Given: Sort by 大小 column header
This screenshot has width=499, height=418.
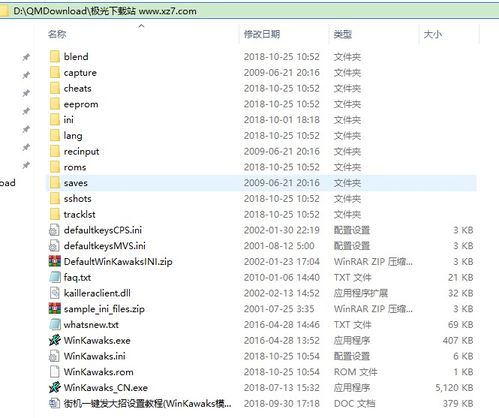Looking at the screenshot, I should (x=433, y=34).
